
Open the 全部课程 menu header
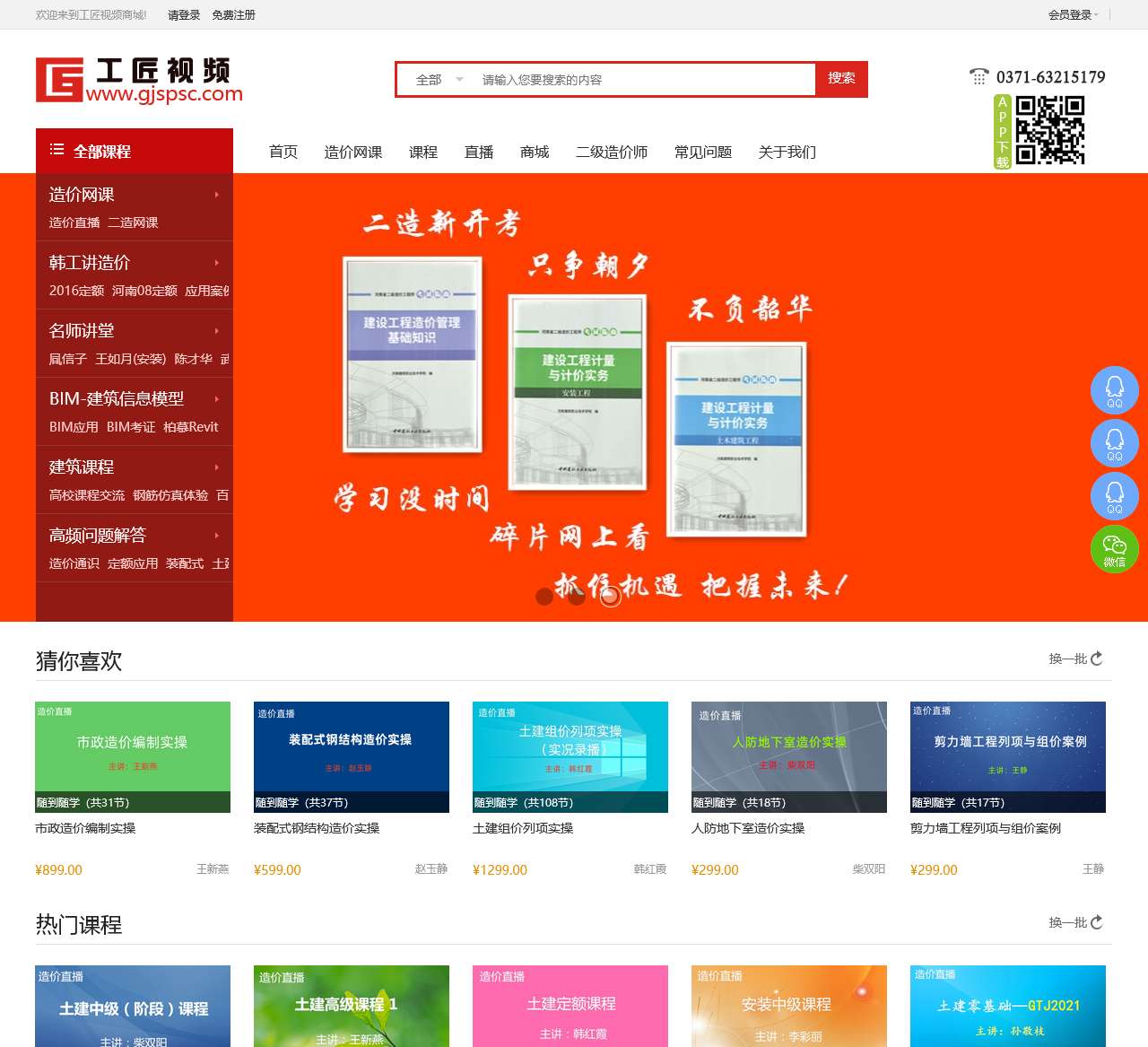[x=135, y=151]
